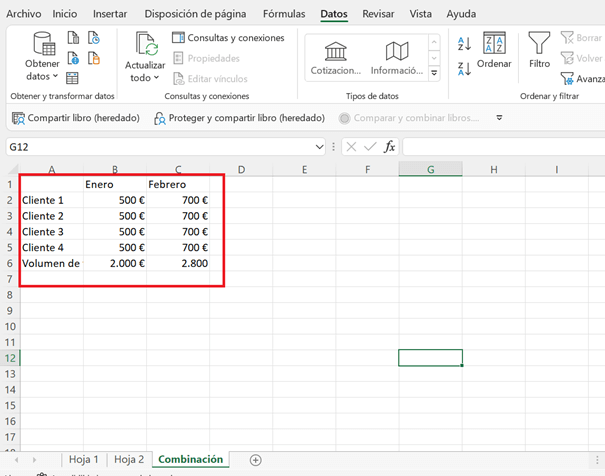Select cell Volumen de in row 6

pyautogui.click(x=52, y=263)
